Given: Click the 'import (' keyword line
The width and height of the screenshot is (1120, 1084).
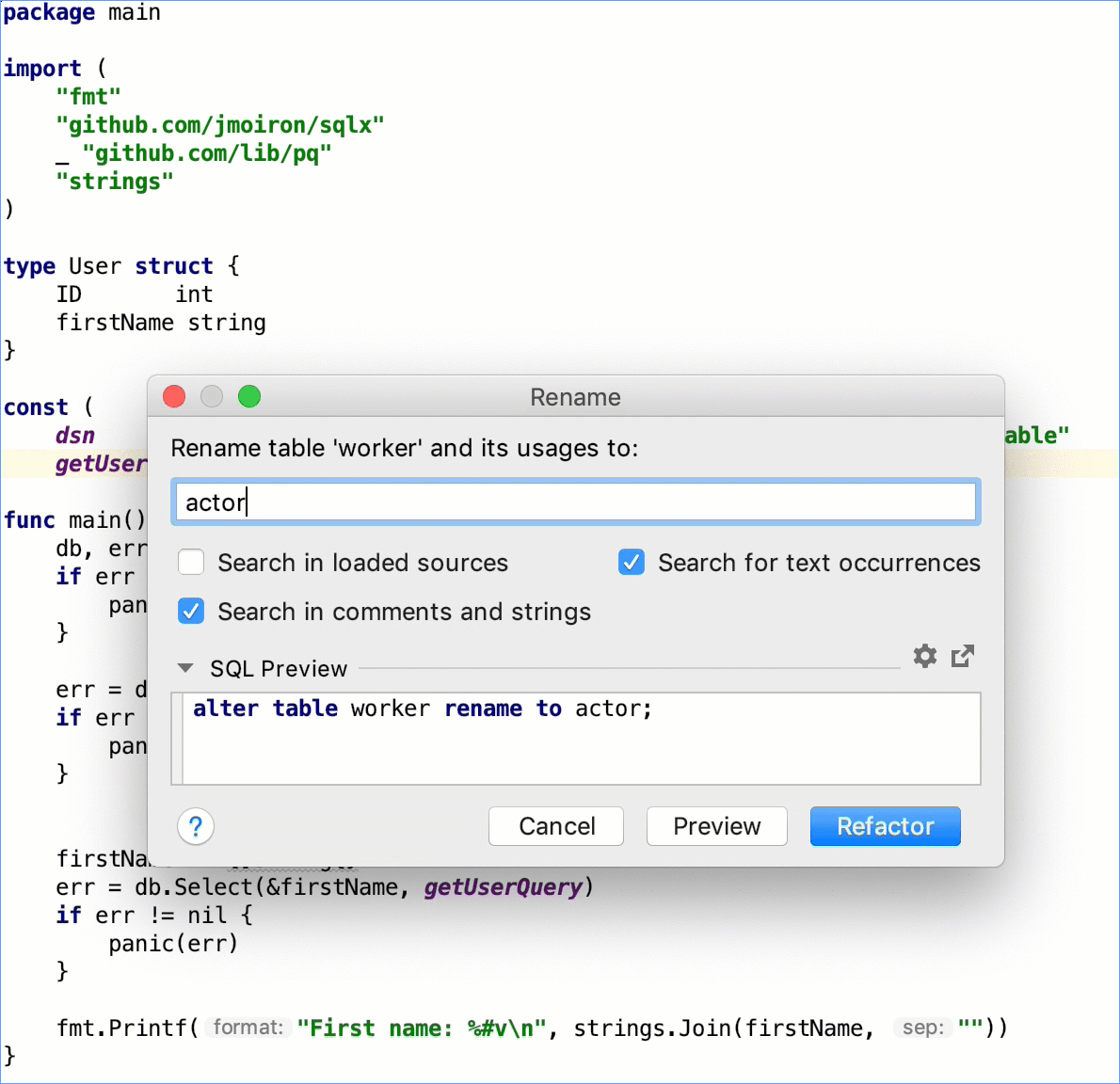Looking at the screenshot, I should pyautogui.click(x=55, y=69).
